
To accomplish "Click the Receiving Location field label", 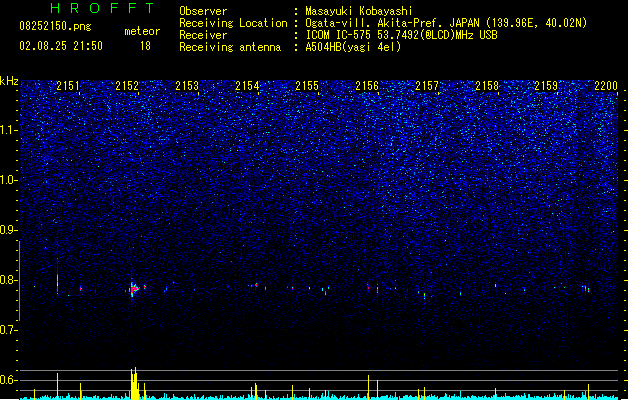I will 233,23.
